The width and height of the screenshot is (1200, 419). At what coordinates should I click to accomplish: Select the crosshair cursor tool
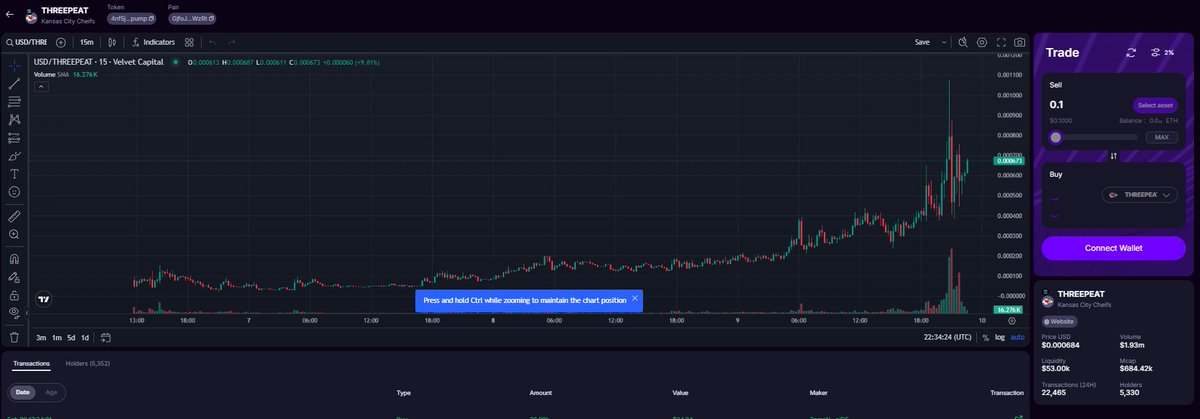pyautogui.click(x=14, y=65)
